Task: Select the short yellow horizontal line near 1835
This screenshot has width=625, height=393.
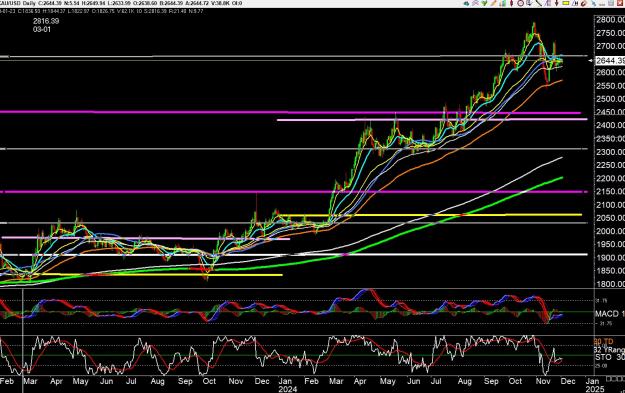Action: point(158,275)
